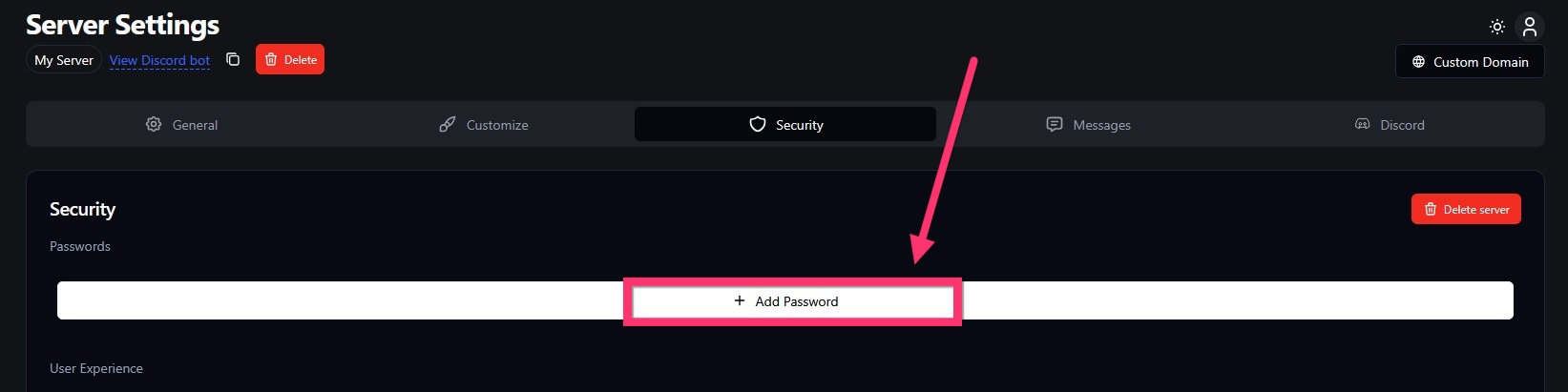Follow the View Discord bot link
Image resolution: width=1568 pixels, height=392 pixels.
tap(159, 60)
